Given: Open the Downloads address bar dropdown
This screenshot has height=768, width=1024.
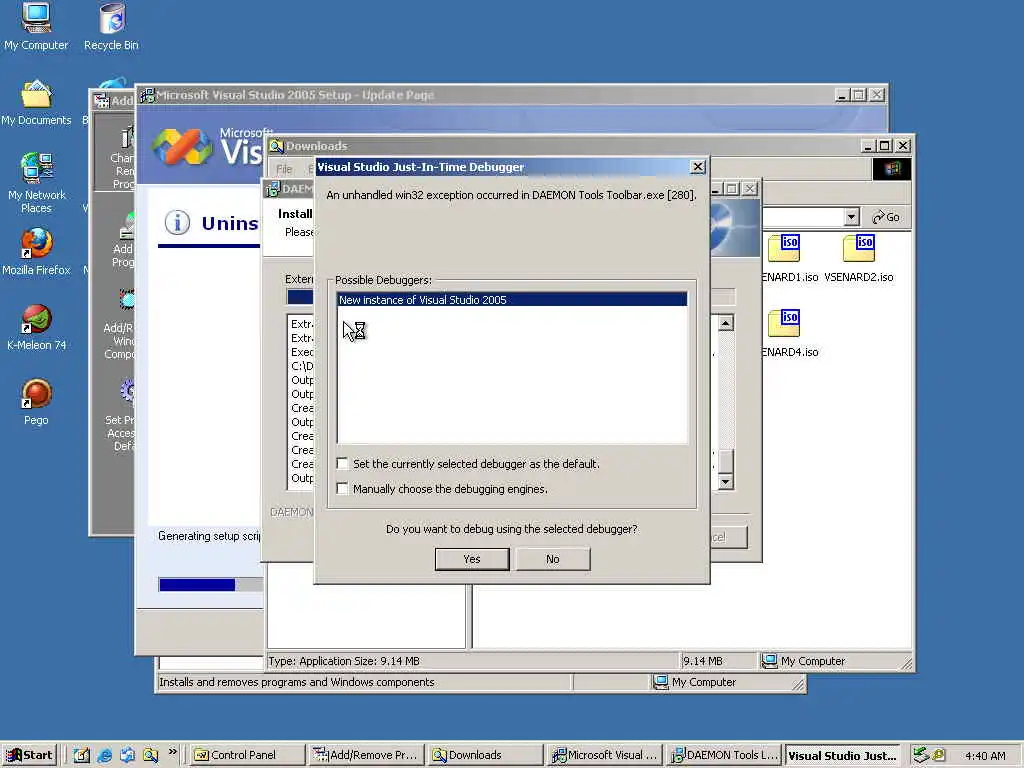Looking at the screenshot, I should coord(851,217).
